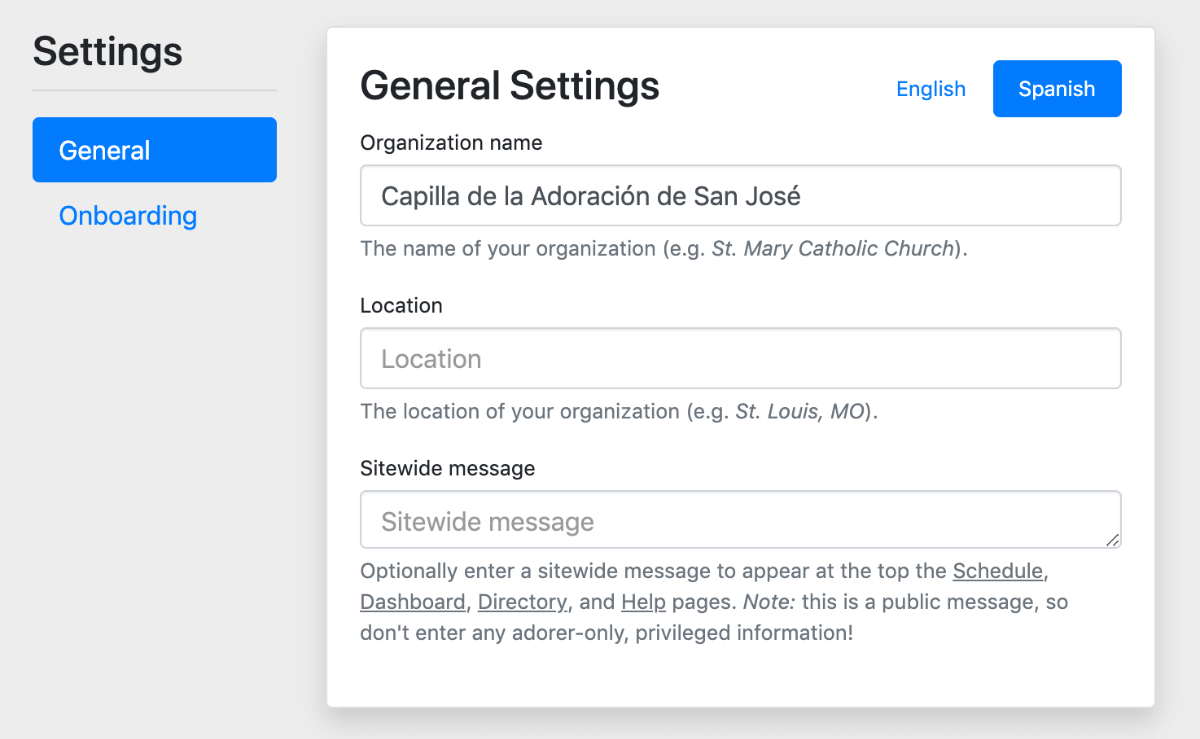Viewport: 1200px width, 739px height.
Task: Click the "Organization name" field label
Action: click(x=451, y=143)
